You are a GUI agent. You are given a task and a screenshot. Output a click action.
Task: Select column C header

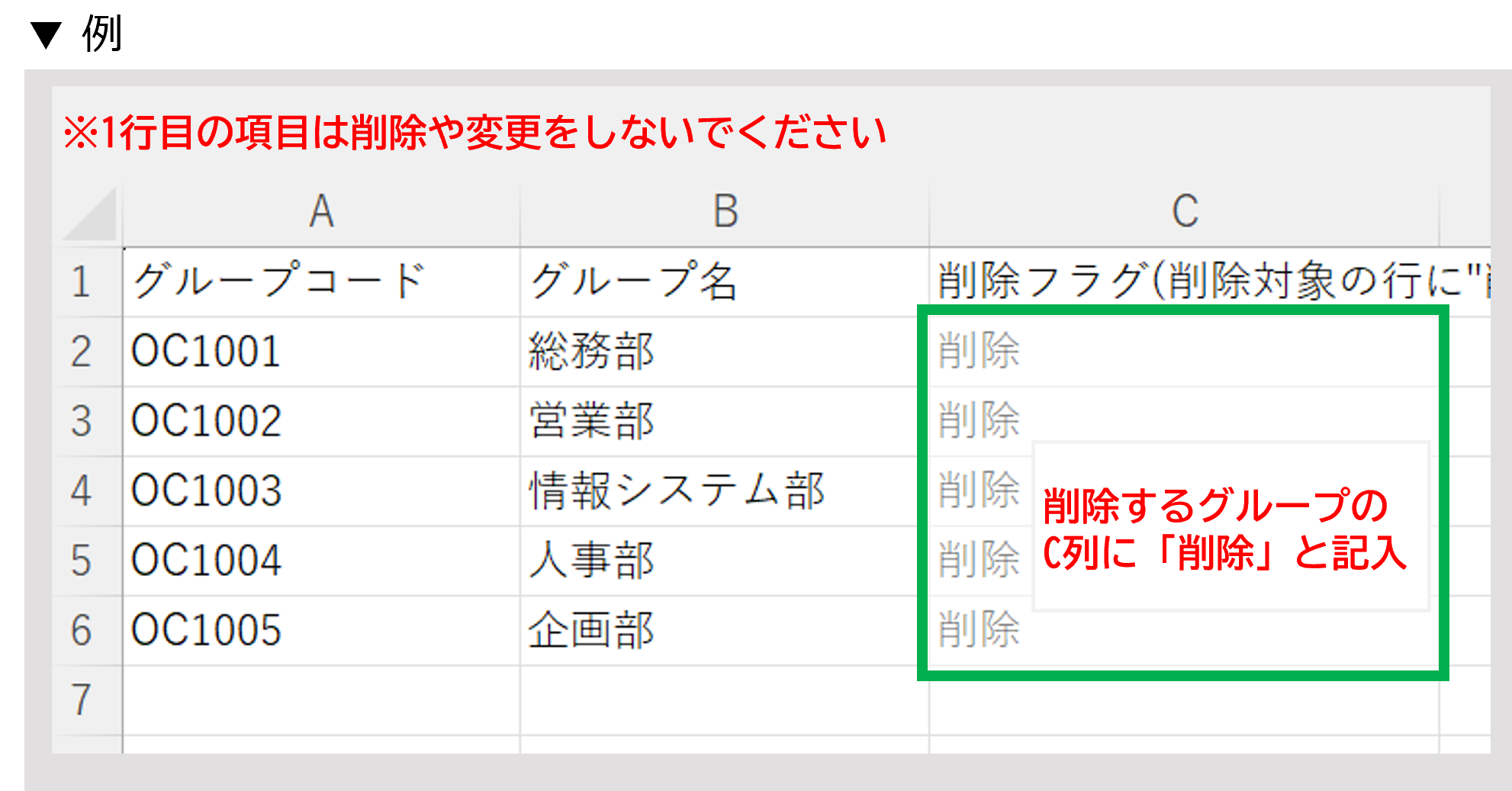click(x=1184, y=212)
